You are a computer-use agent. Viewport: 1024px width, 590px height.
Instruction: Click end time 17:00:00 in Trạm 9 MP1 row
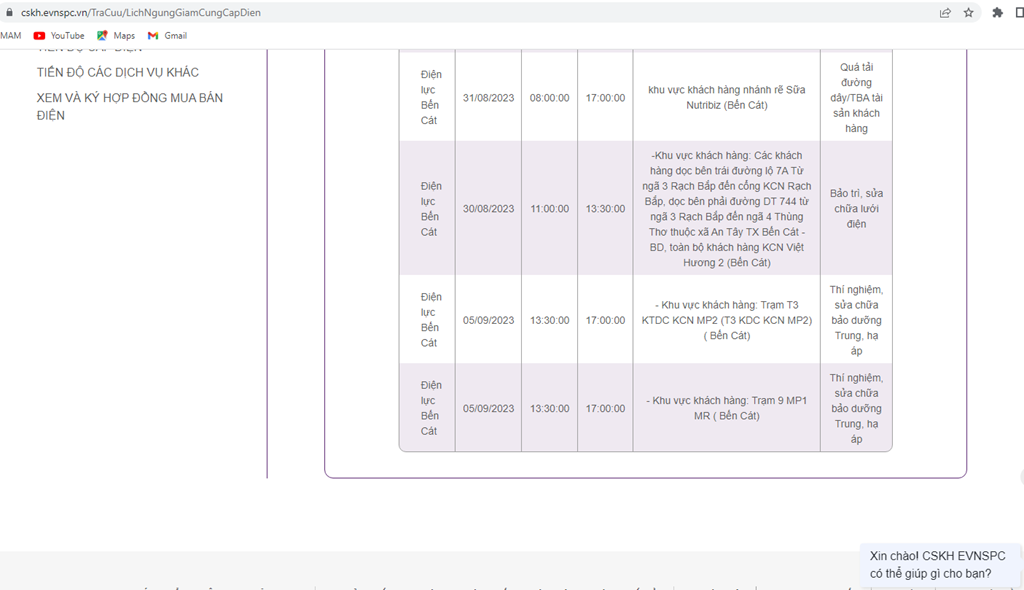pyautogui.click(x=605, y=408)
